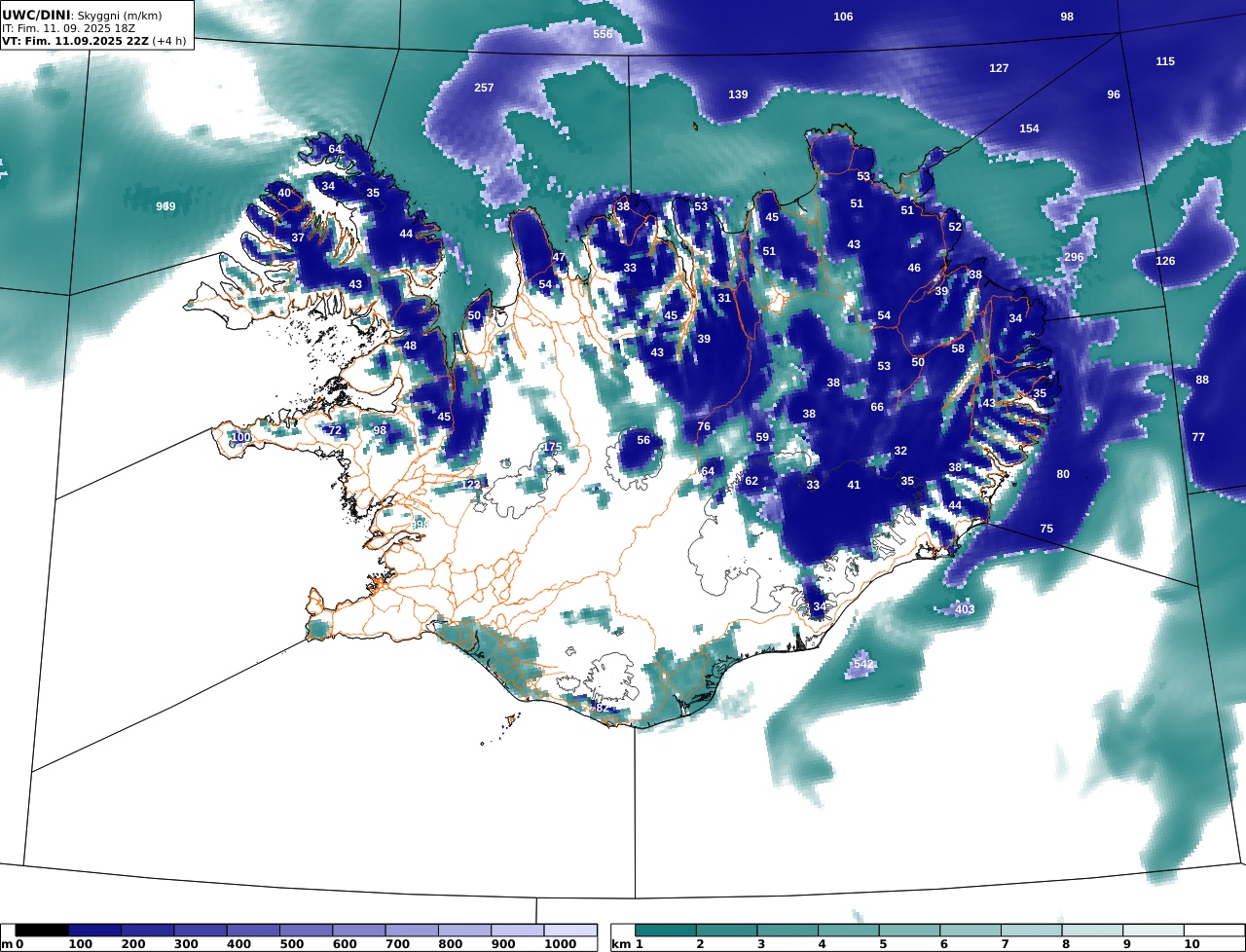This screenshot has height=952, width=1246.
Task: Click the 5–6 km teal legend swatch
Action: [909, 931]
